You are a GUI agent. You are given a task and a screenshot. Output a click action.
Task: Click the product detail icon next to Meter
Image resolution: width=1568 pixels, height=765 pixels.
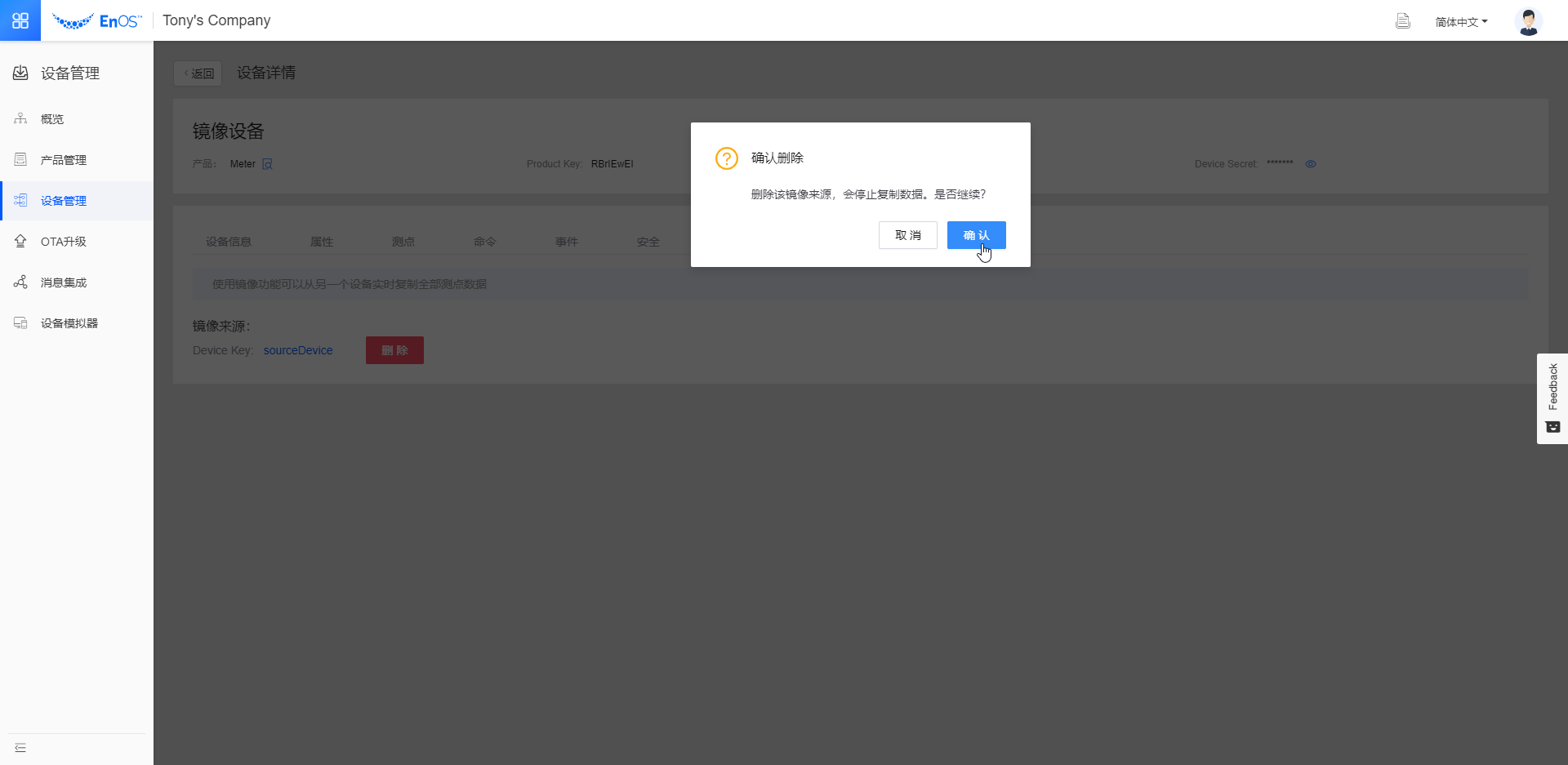(267, 164)
